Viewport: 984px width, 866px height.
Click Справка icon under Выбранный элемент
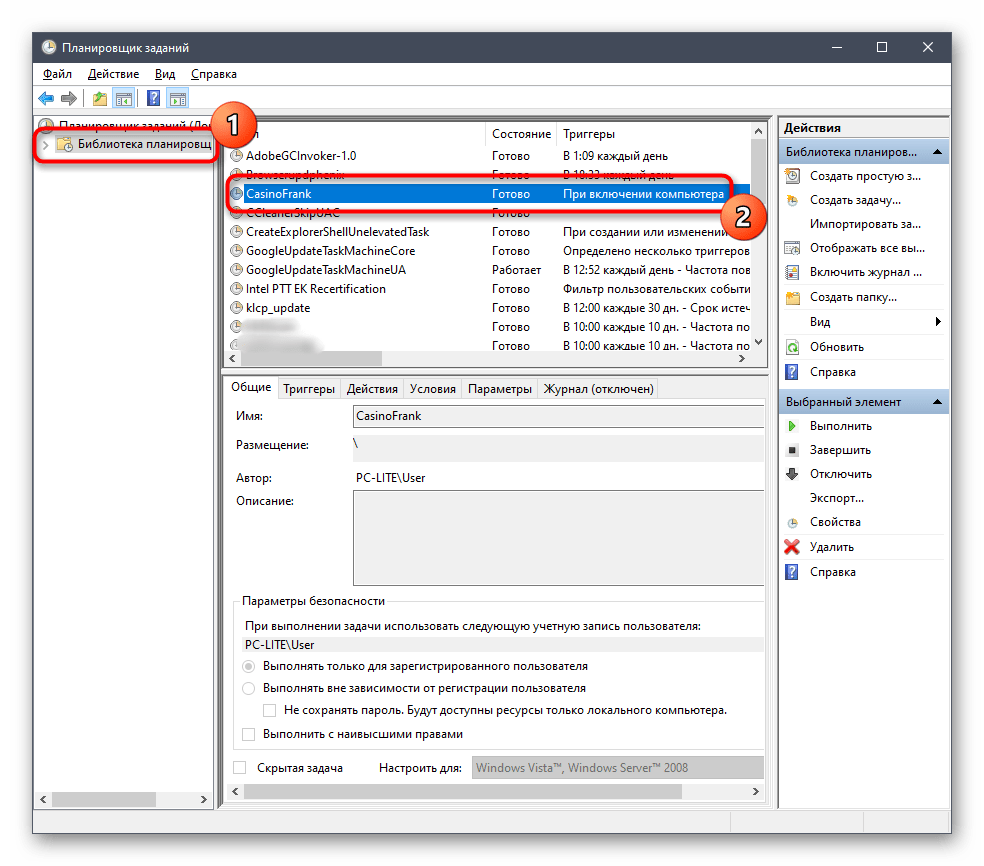pos(793,572)
